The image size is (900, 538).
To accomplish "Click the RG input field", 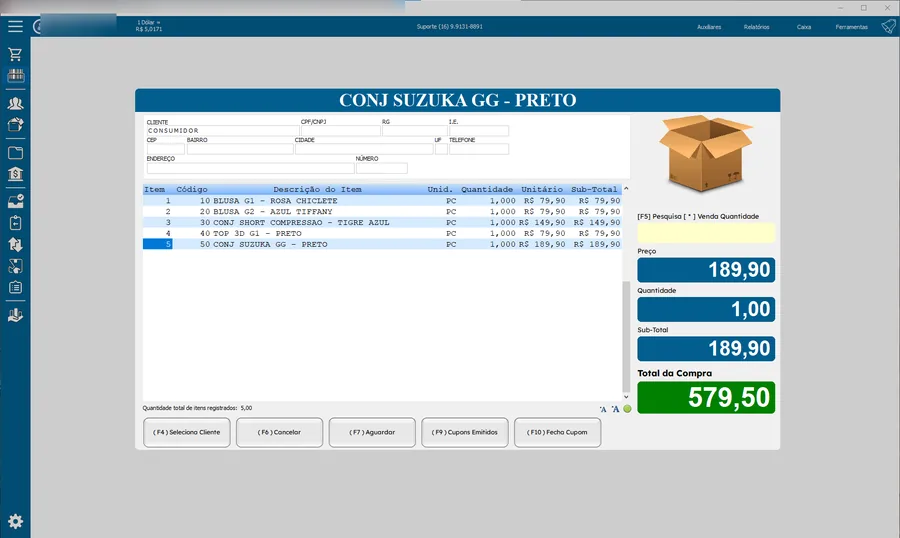I will 414,131.
